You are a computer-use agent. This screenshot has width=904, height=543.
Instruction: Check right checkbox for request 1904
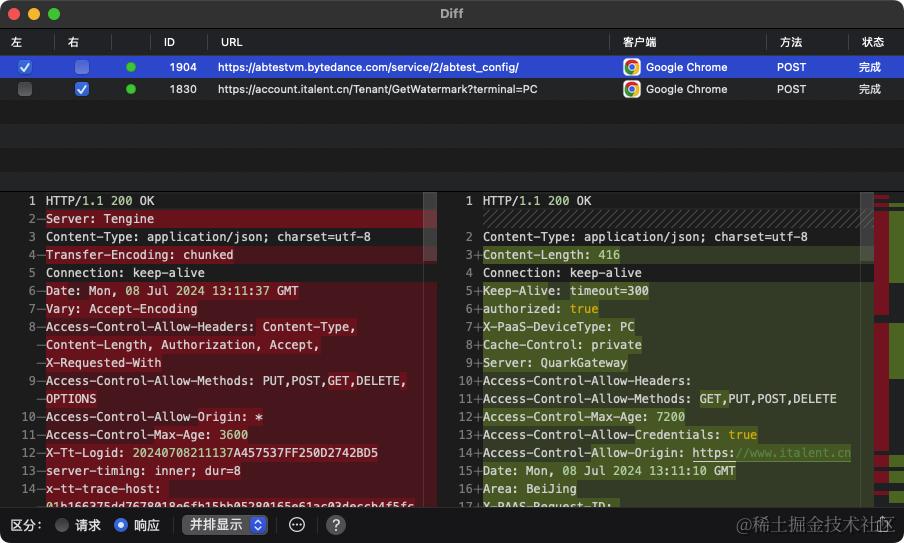click(82, 67)
